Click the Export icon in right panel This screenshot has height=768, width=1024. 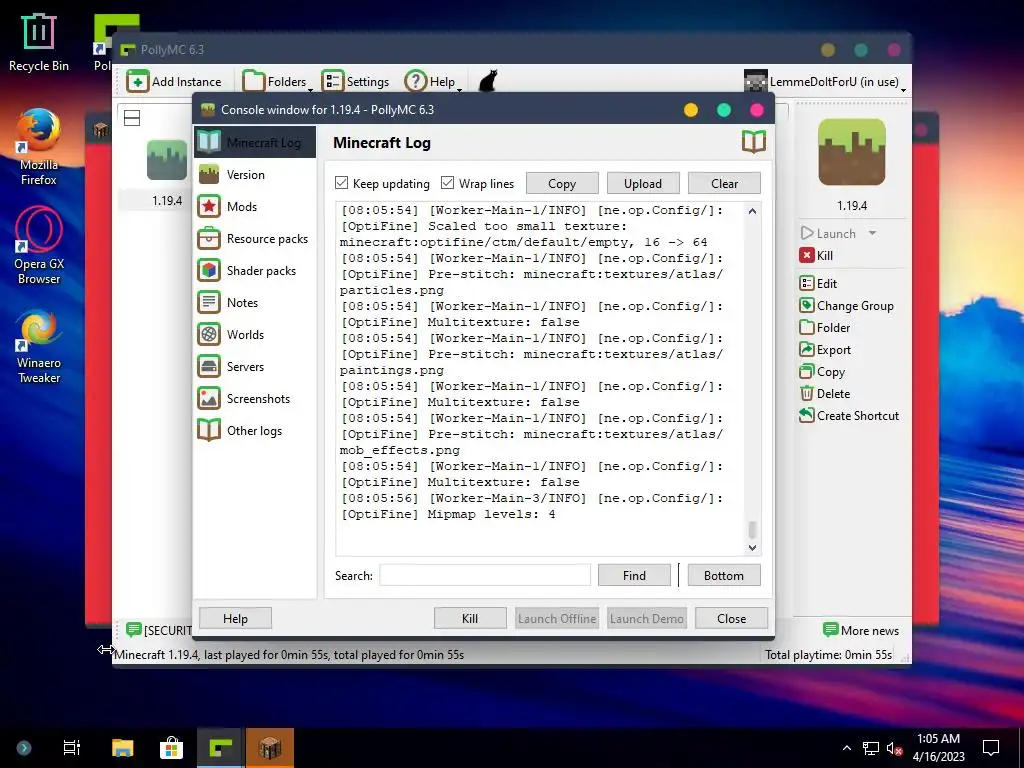click(807, 349)
